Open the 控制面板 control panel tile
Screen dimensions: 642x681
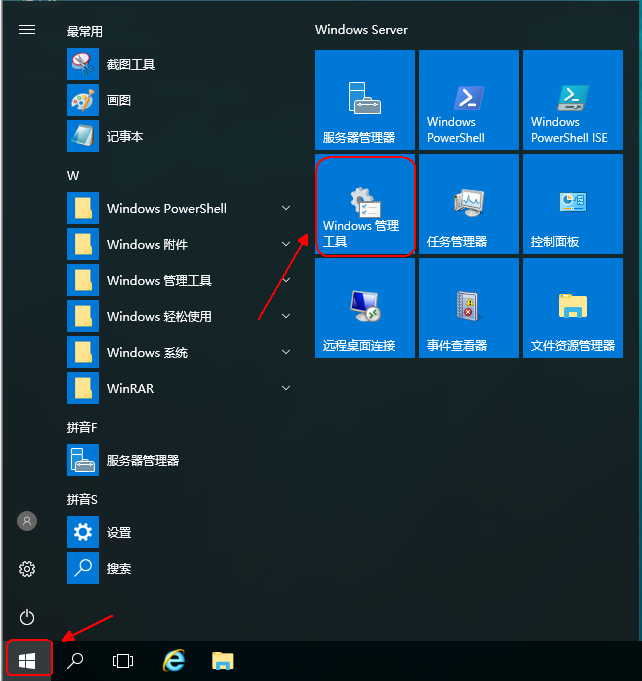point(573,204)
